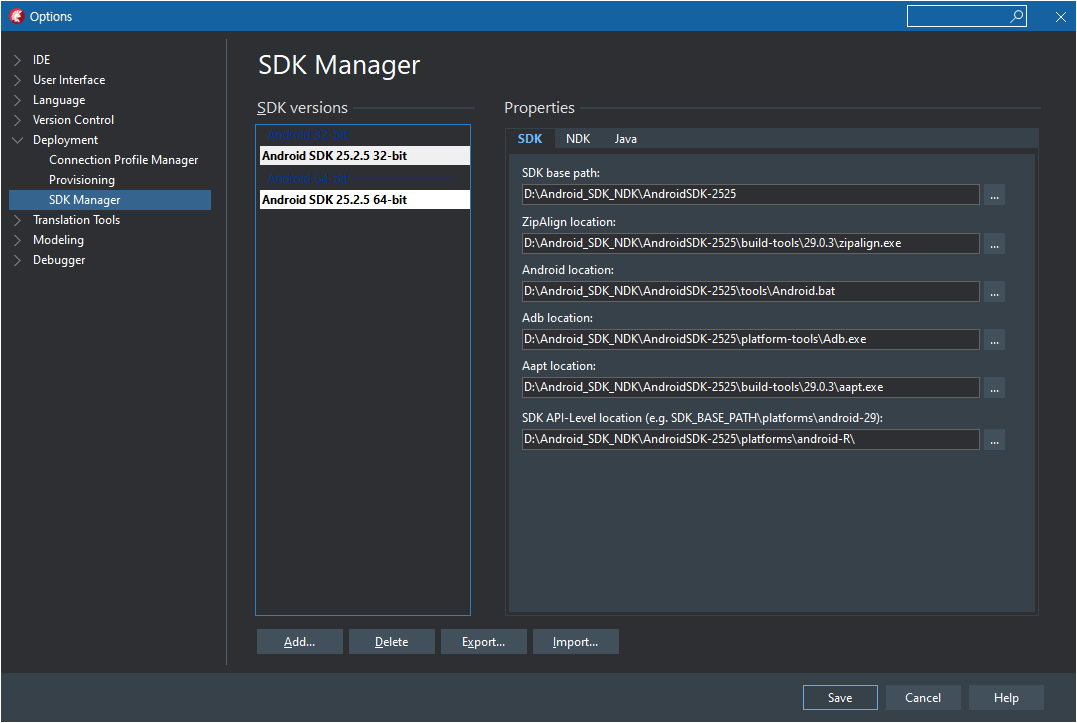
Task: Browse for the Android location with the ellipsis button
Action: 994,291
